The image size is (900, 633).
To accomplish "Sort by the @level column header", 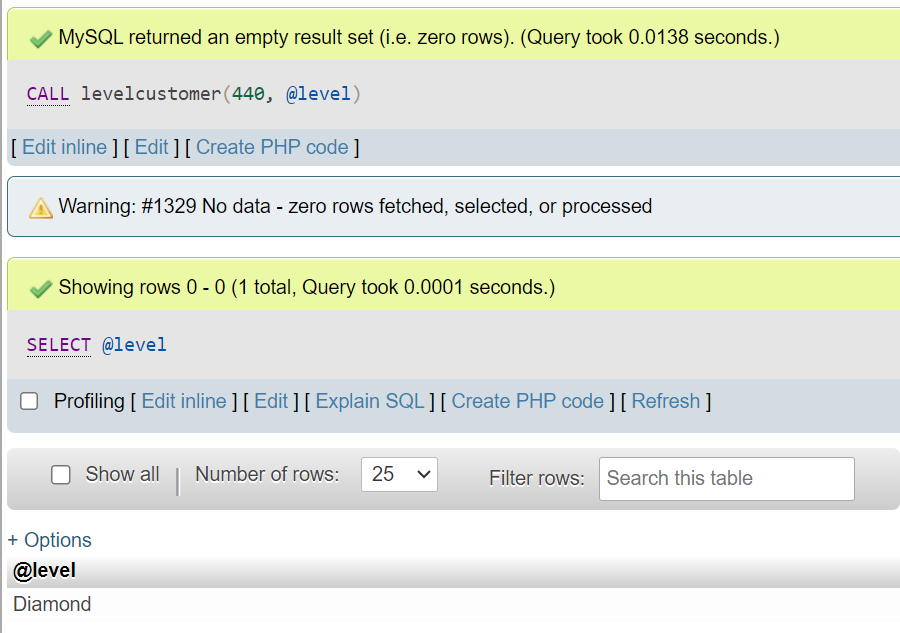I will [x=44, y=570].
